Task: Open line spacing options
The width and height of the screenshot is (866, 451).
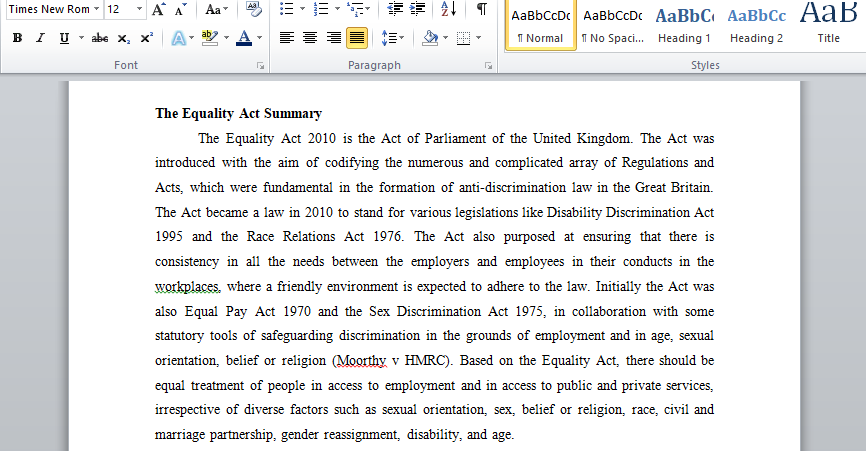Action: pyautogui.click(x=393, y=38)
